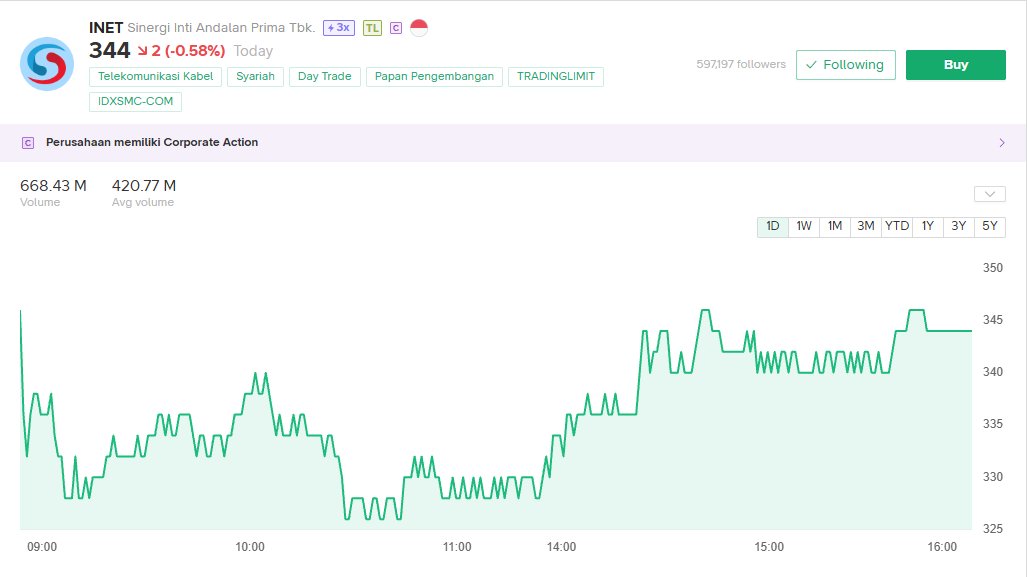Click the 14:00 time axis label

coord(561,547)
